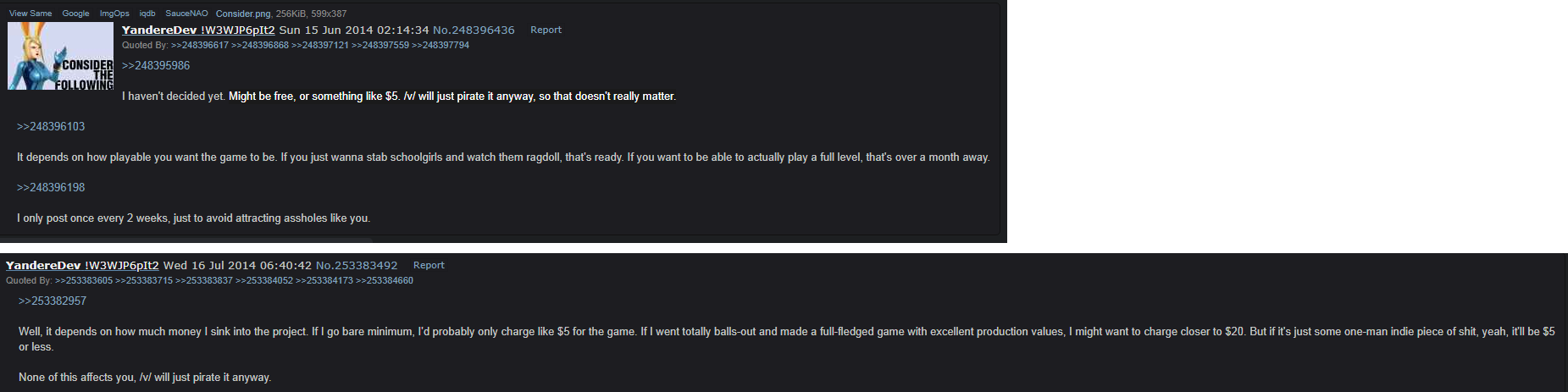Screen dimensions: 1568x392
Task: Report post No.248396436
Action: pos(546,30)
